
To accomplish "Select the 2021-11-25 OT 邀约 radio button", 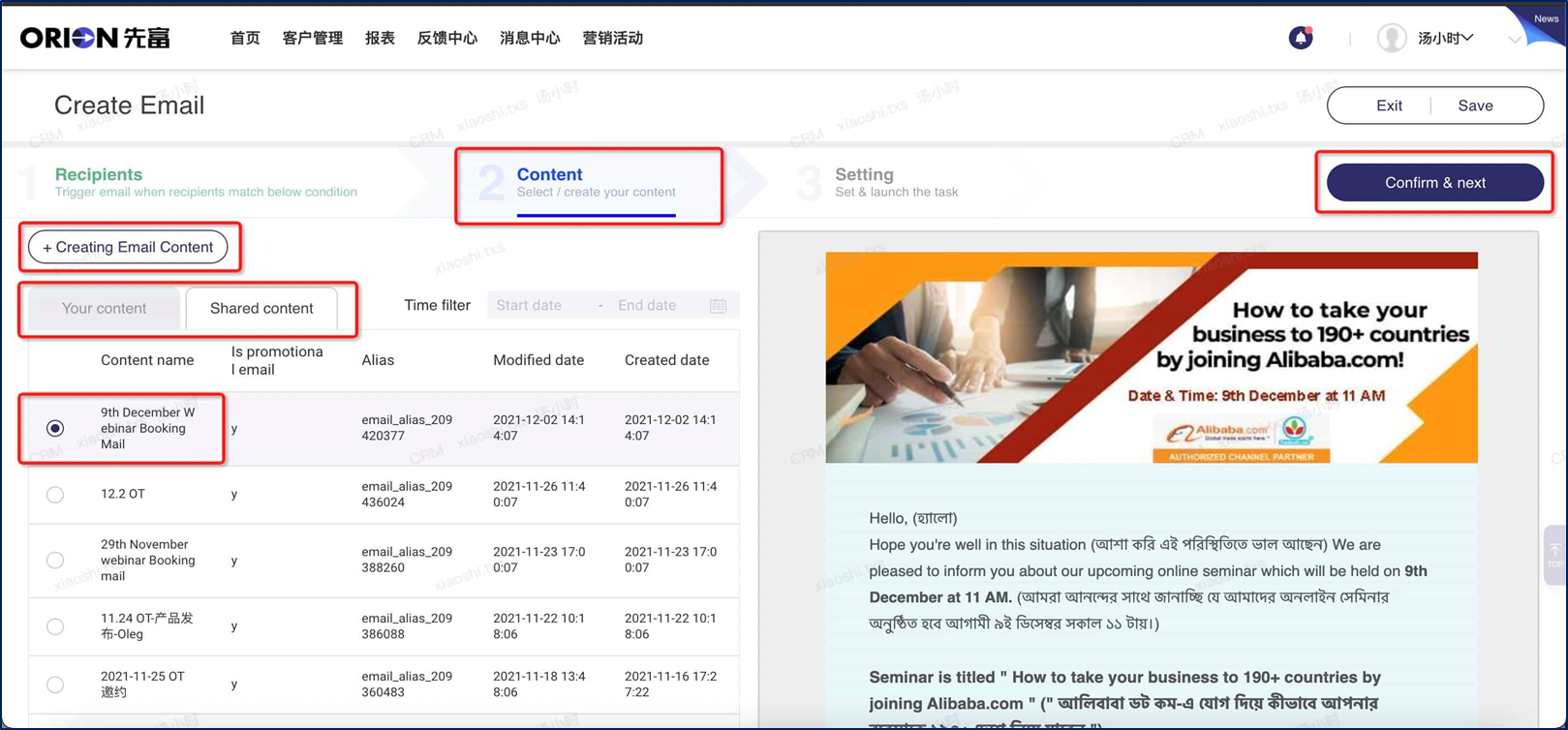I will [55, 684].
